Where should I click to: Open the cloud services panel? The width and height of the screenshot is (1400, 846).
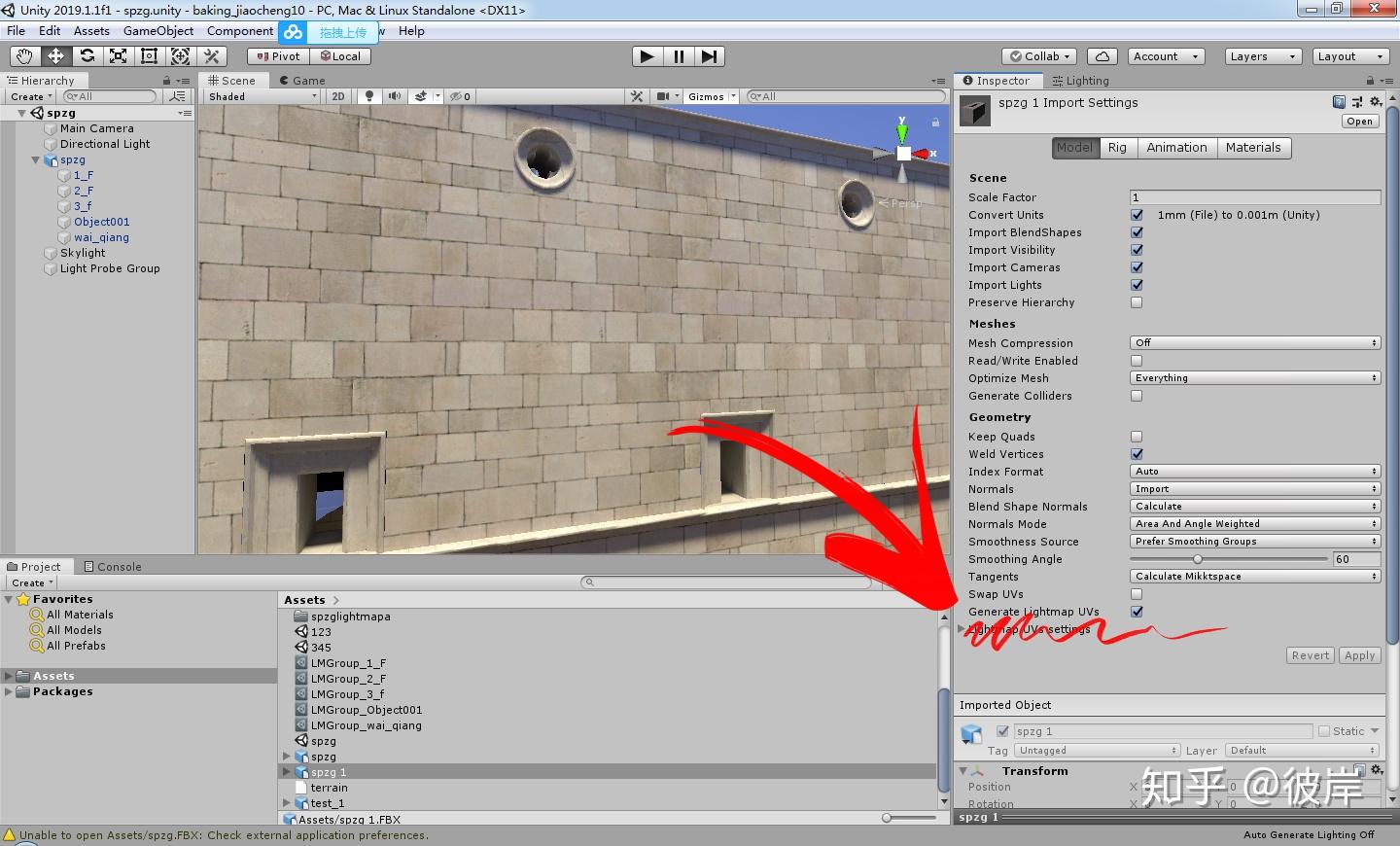tap(1102, 56)
